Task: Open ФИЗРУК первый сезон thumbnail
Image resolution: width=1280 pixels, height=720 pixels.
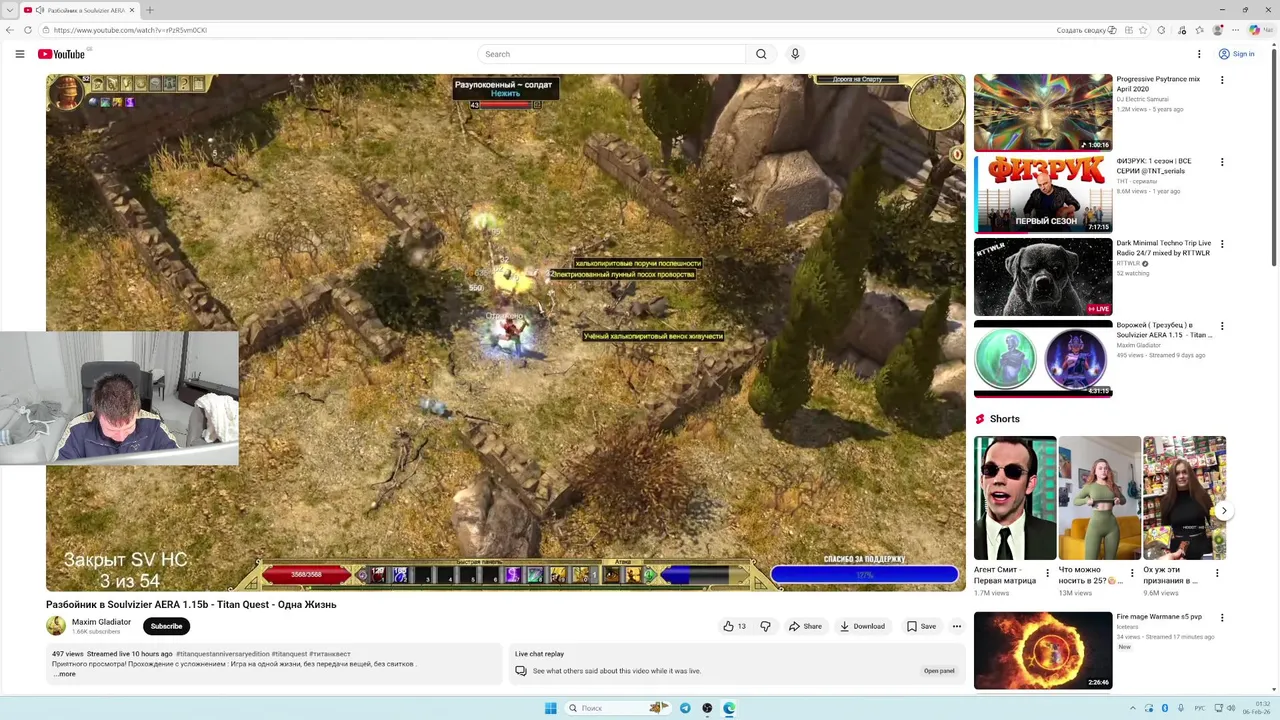Action: tap(1043, 194)
